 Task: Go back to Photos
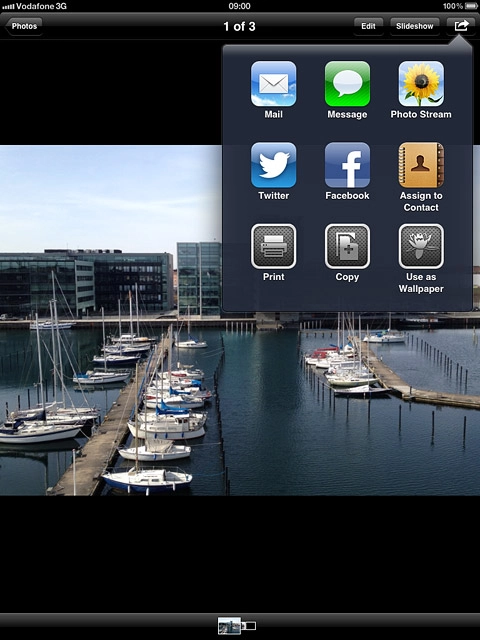(x=24, y=26)
